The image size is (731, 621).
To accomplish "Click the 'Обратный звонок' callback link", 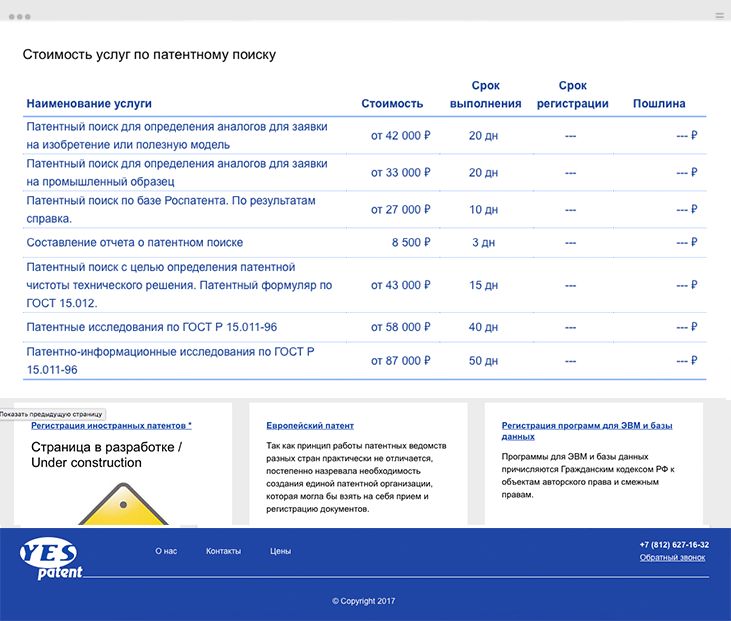I will tap(672, 557).
